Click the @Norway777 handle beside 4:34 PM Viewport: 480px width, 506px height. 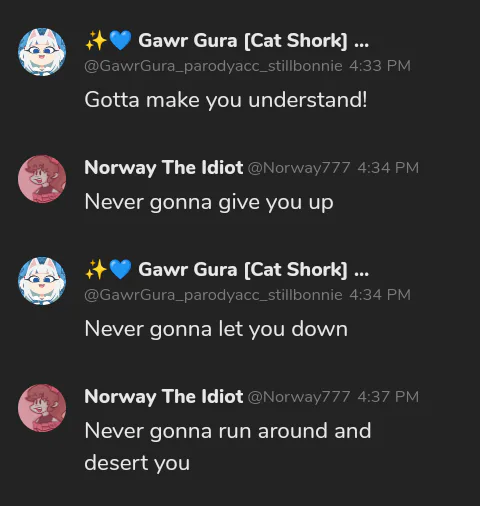299,168
